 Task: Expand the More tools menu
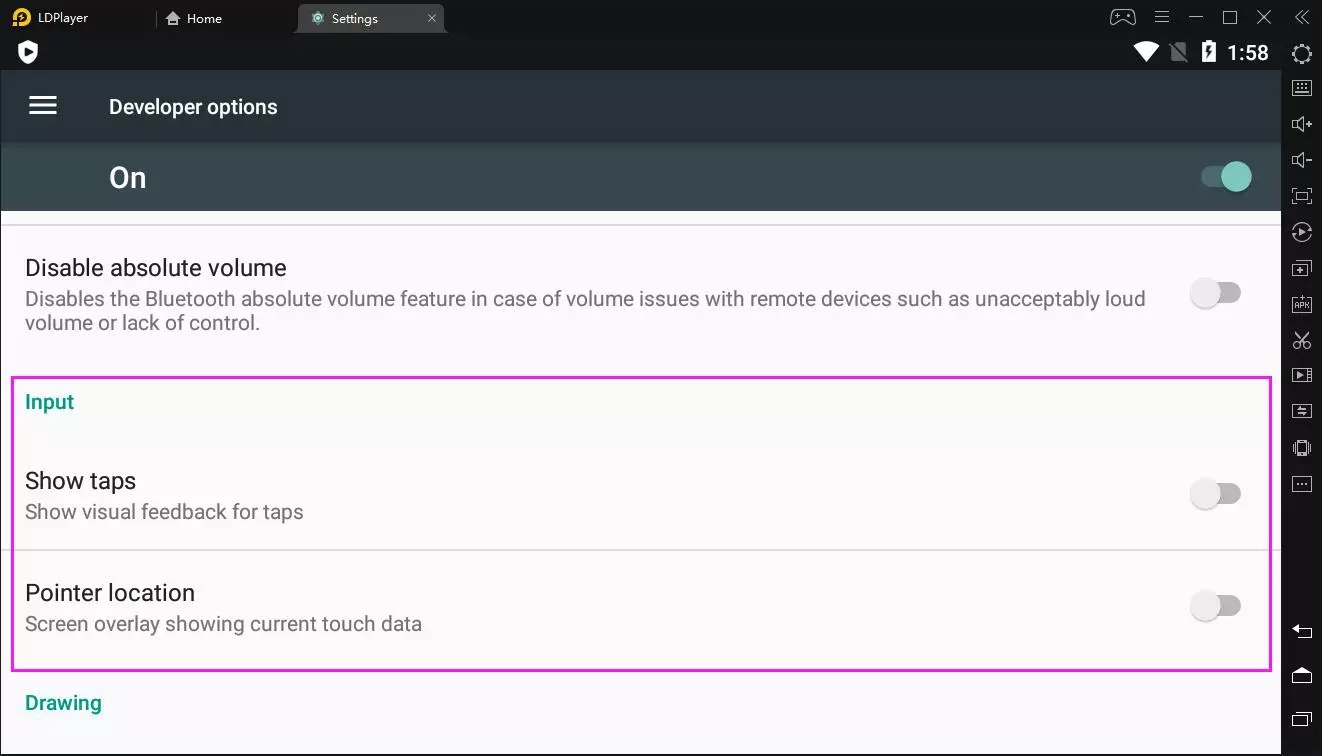[1301, 483]
